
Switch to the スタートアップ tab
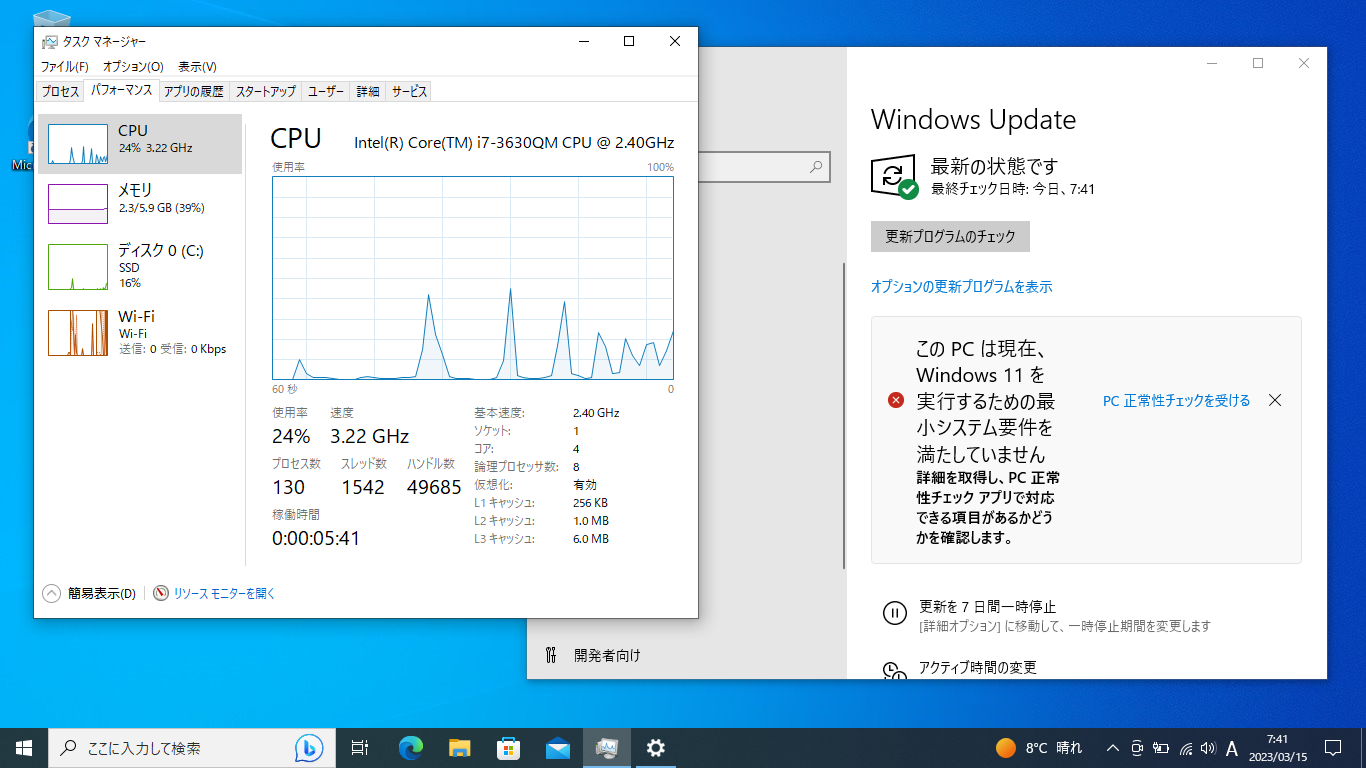pos(265,91)
